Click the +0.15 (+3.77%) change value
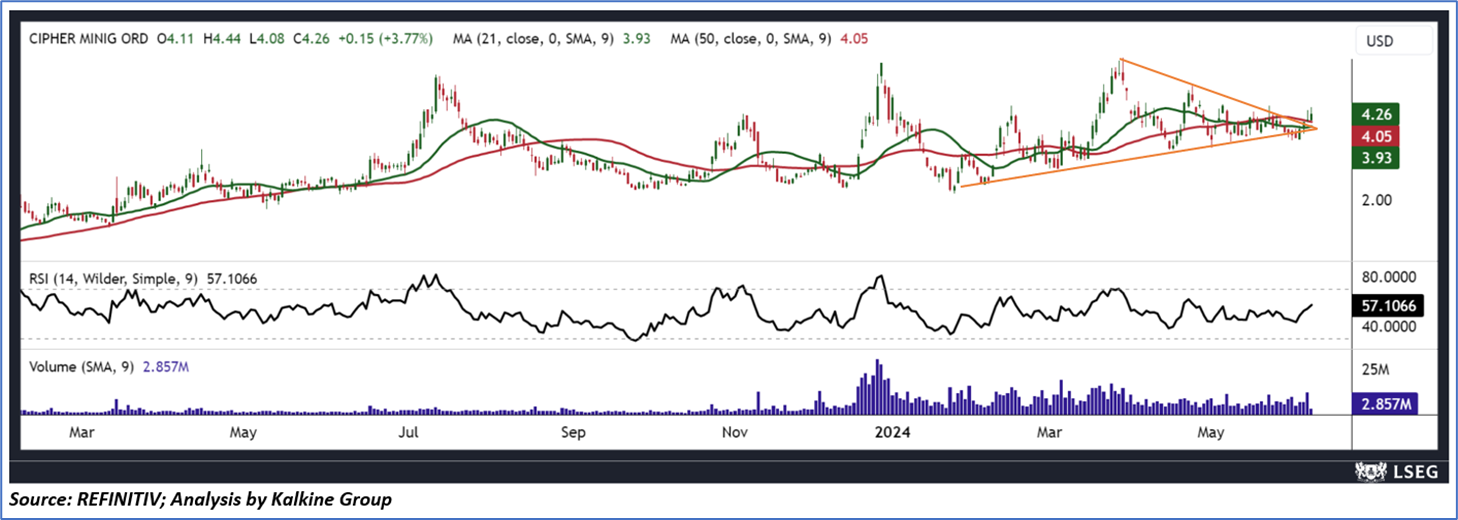Image resolution: width=1458 pixels, height=520 pixels. point(384,39)
